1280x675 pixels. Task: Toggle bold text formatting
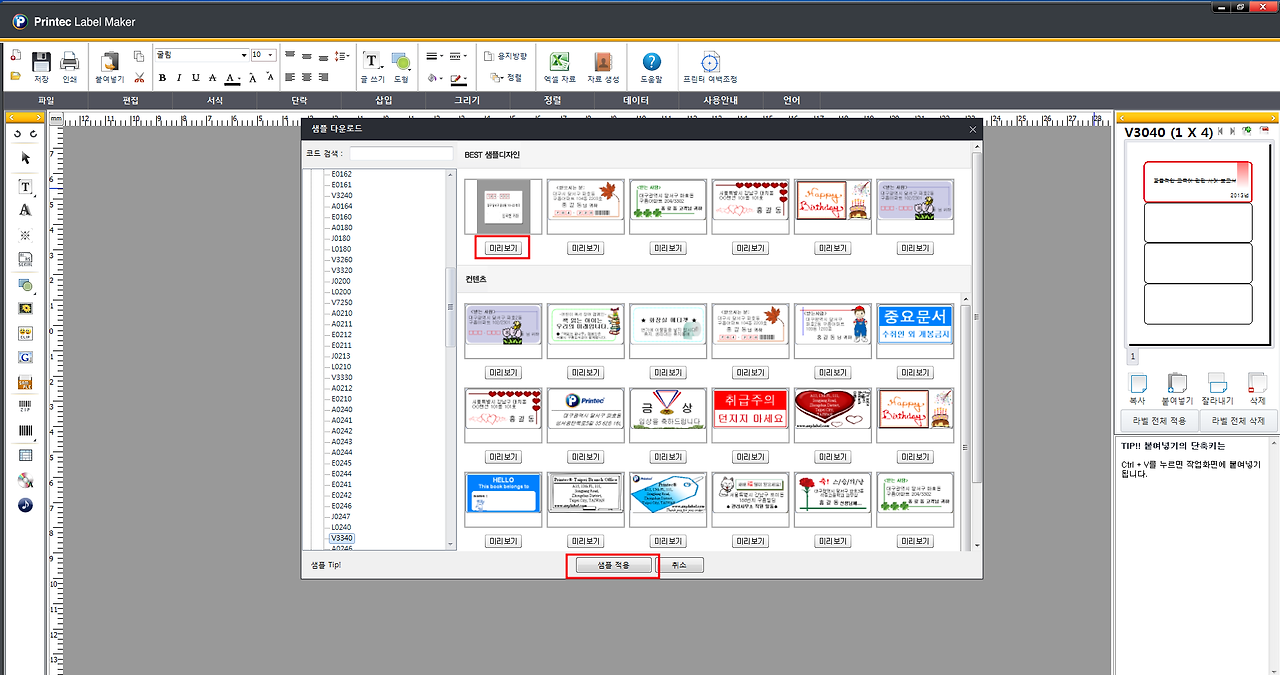[x=162, y=77]
